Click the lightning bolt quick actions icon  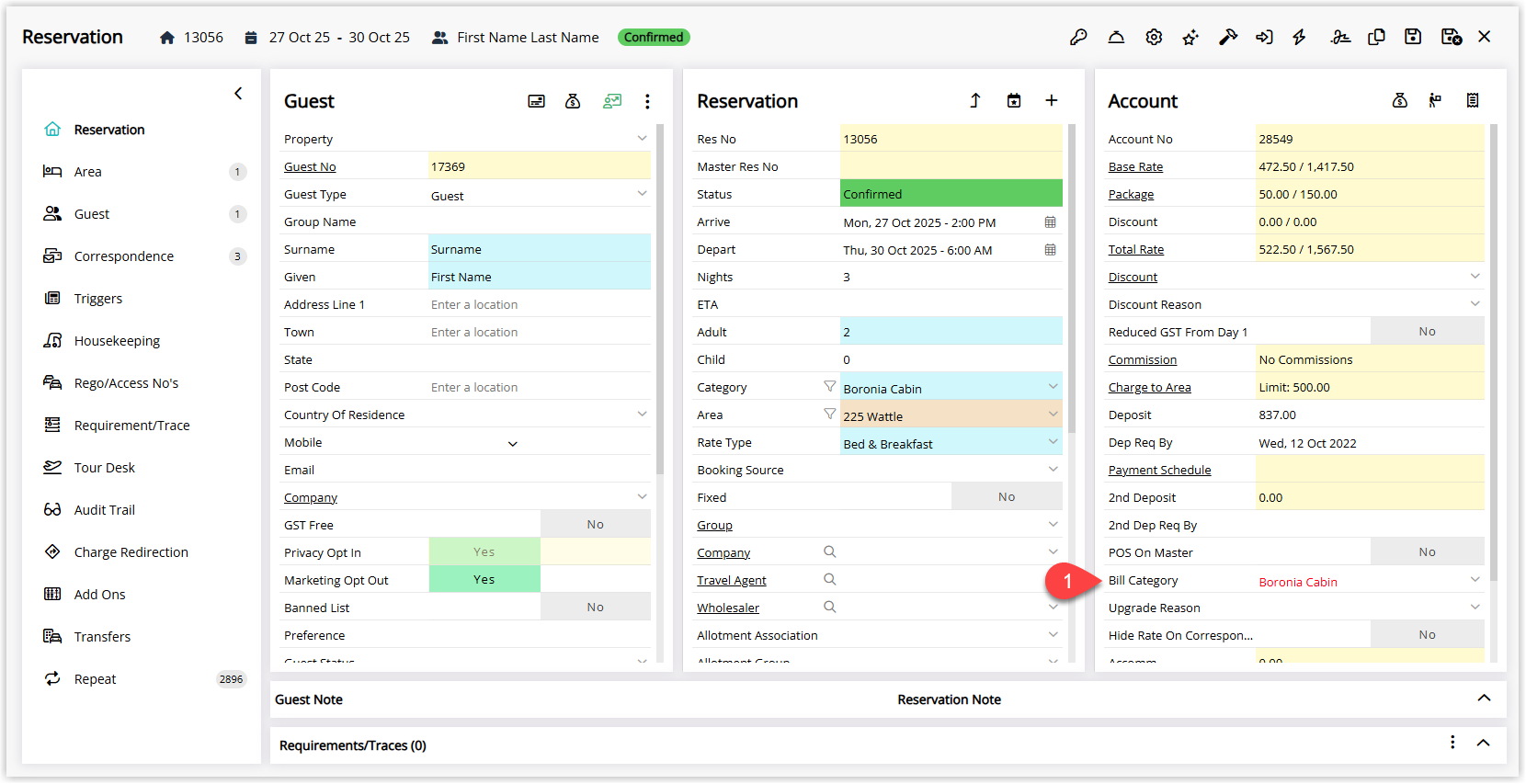tap(1299, 37)
